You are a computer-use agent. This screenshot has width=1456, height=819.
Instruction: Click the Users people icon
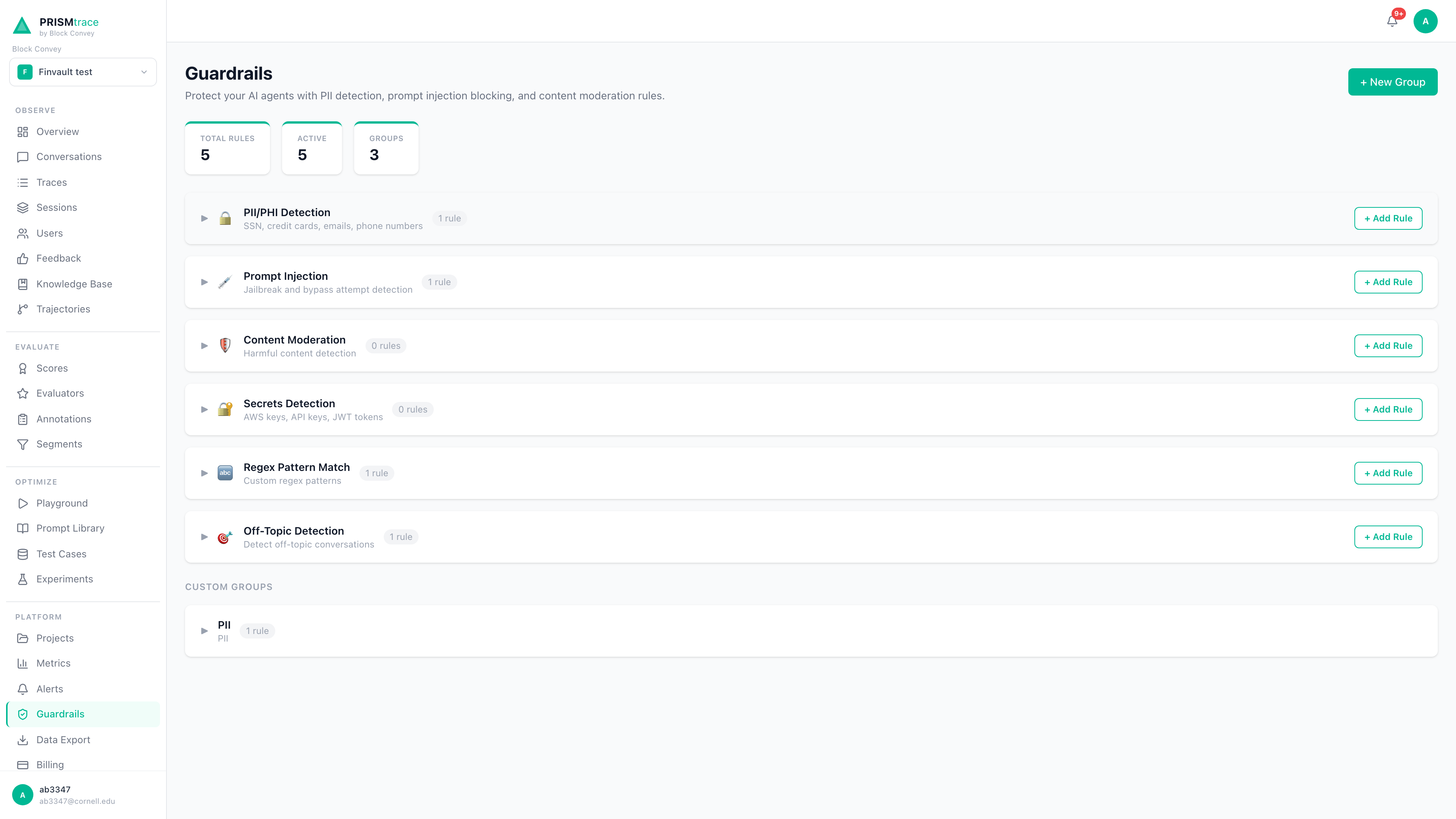pos(23,234)
